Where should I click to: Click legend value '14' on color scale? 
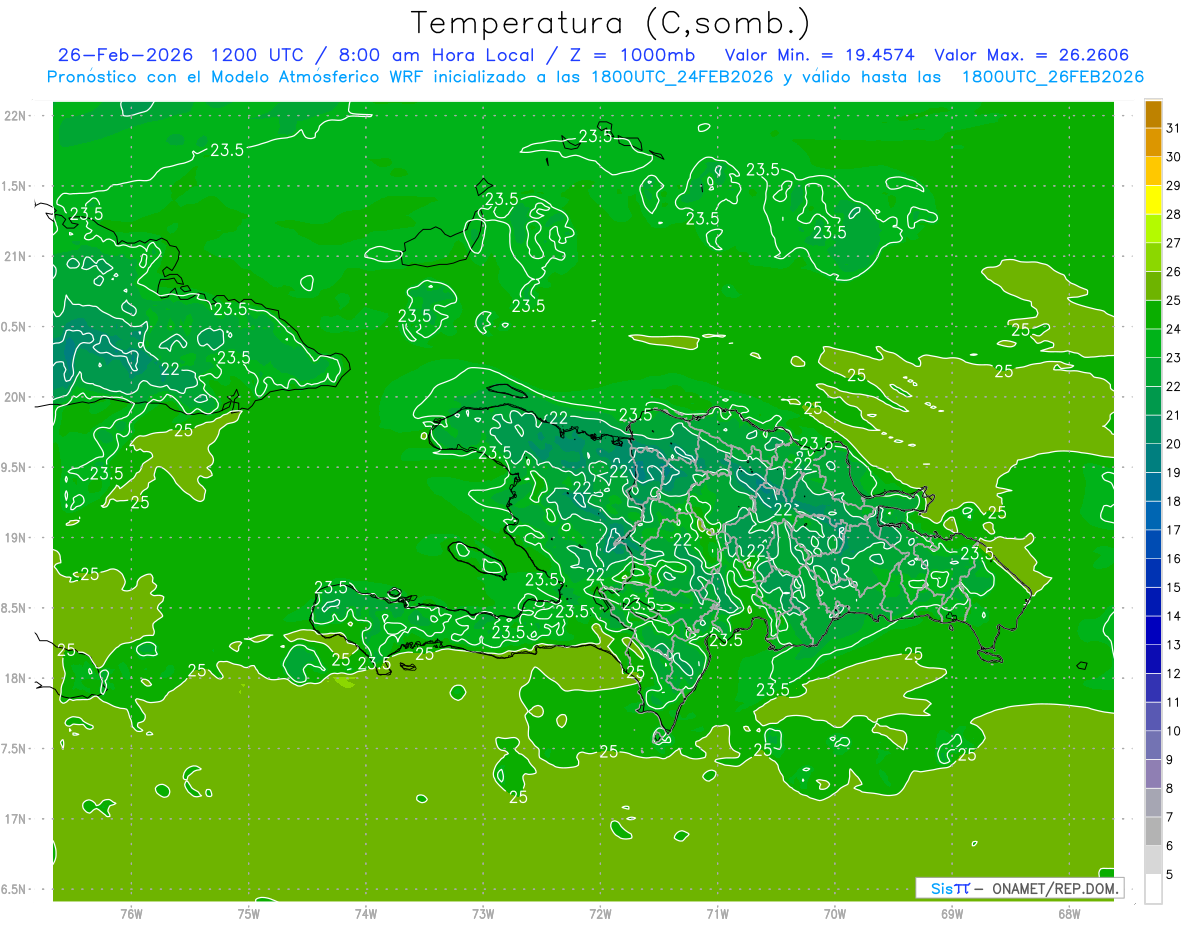[x=1174, y=616]
